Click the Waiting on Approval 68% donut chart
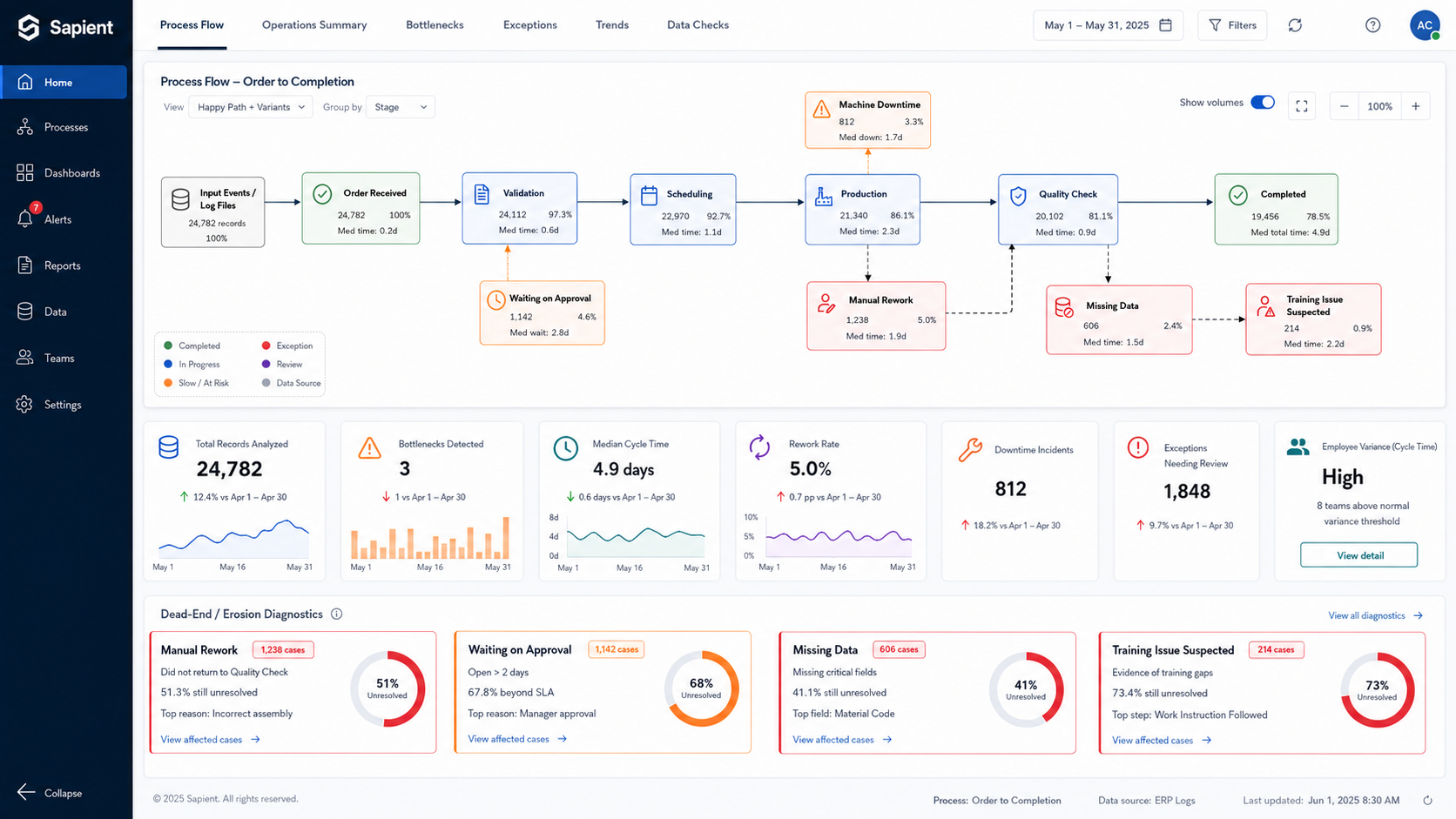This screenshot has width=1456, height=819. coord(701,688)
